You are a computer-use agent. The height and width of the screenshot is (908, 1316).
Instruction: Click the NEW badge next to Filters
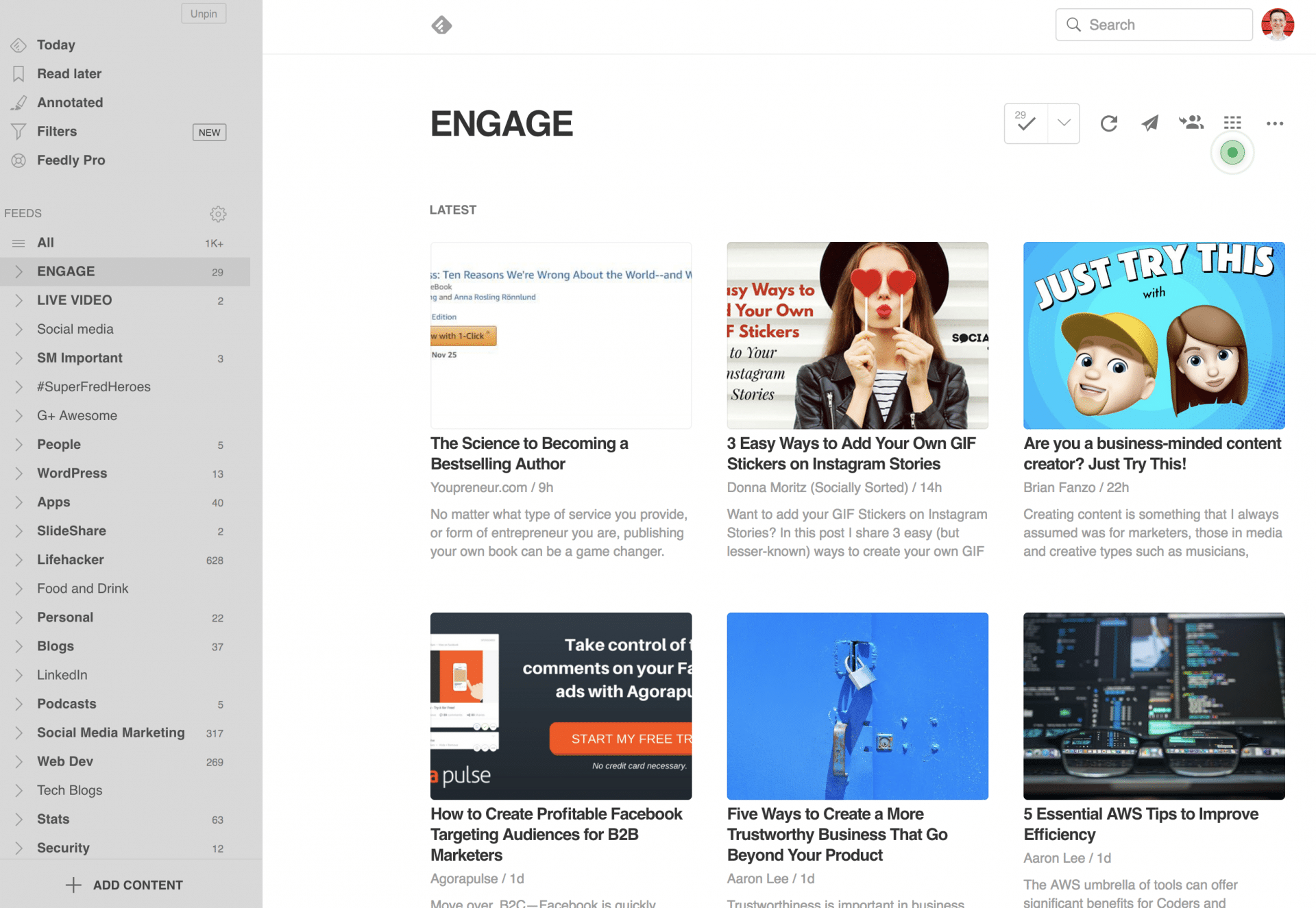tap(209, 132)
